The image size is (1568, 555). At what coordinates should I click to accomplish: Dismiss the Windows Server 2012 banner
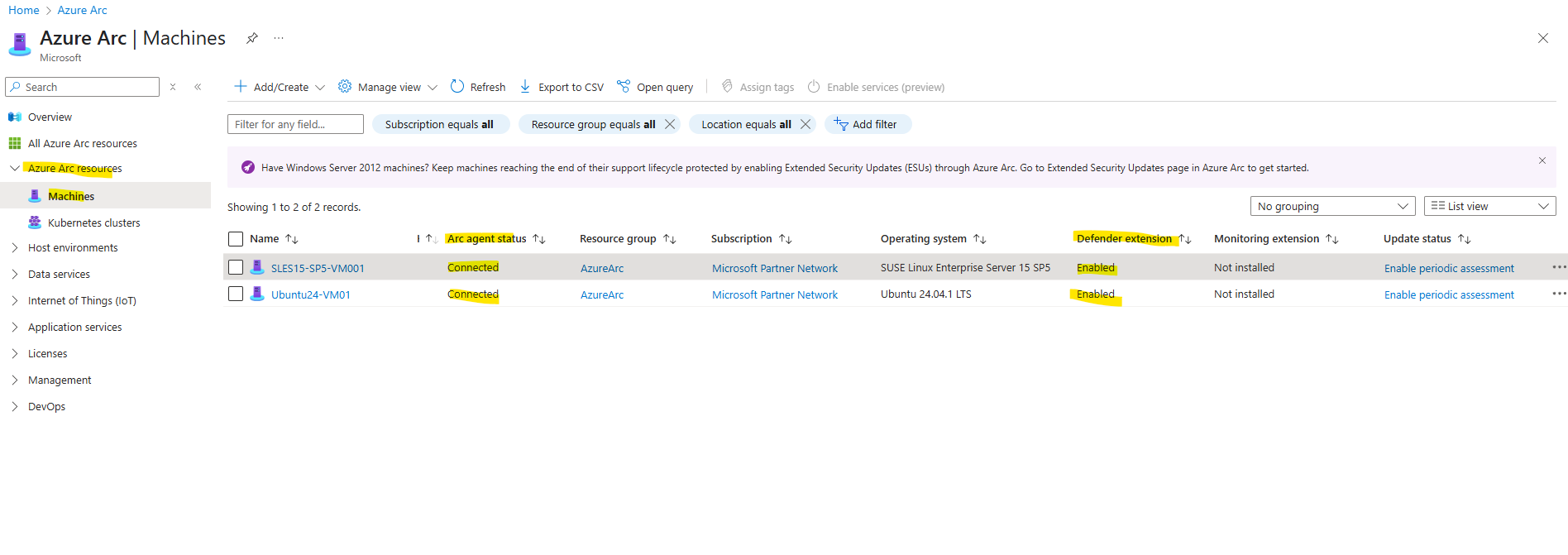click(x=1542, y=160)
